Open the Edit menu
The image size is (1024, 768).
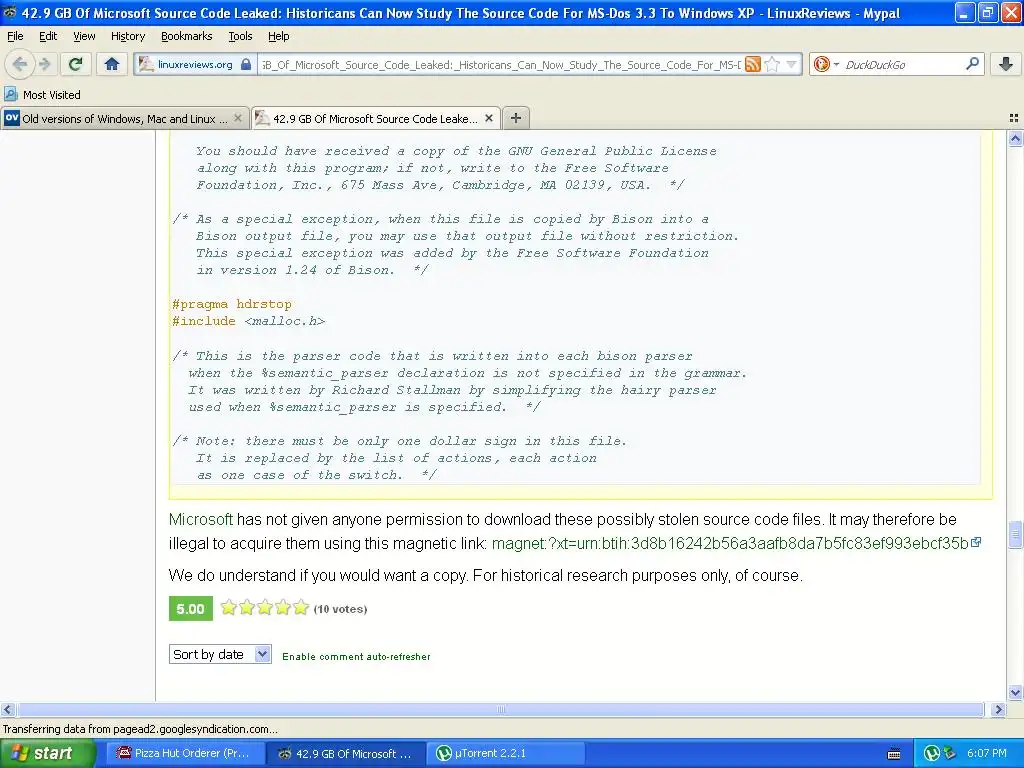tap(48, 36)
